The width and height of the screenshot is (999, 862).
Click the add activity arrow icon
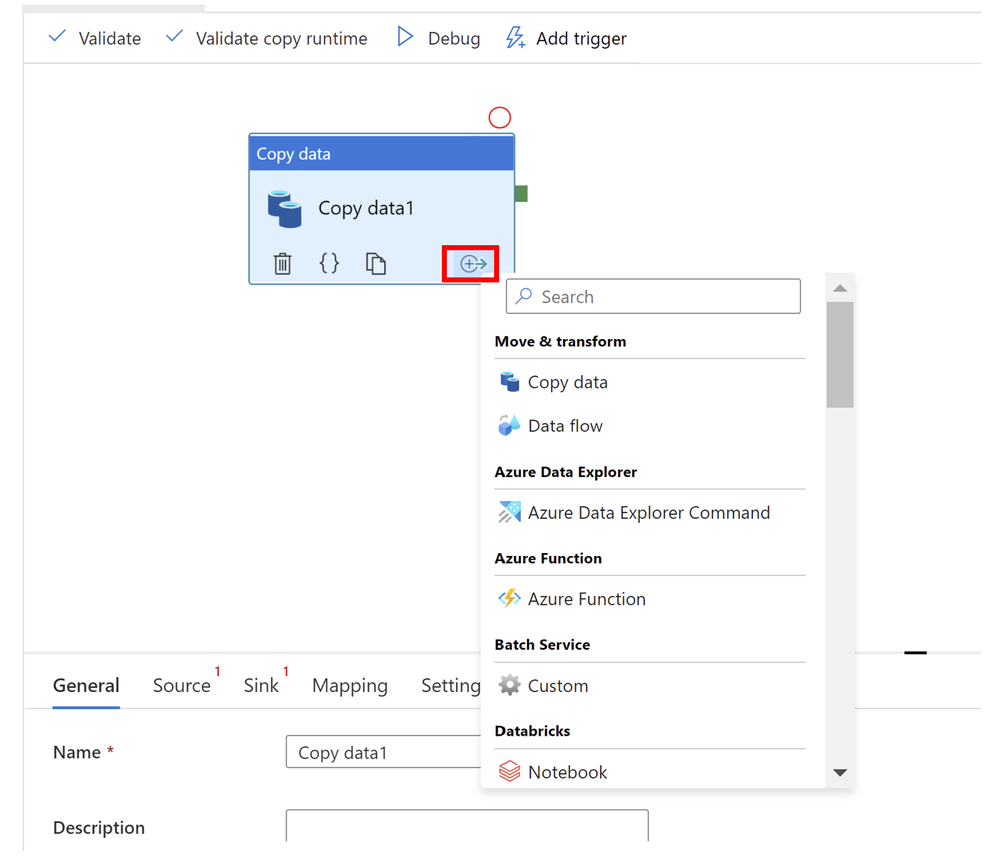(473, 263)
